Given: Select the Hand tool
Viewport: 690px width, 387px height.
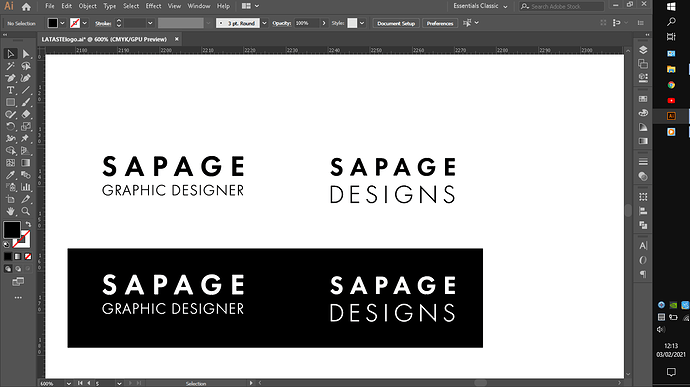Looking at the screenshot, I should click(x=10, y=211).
